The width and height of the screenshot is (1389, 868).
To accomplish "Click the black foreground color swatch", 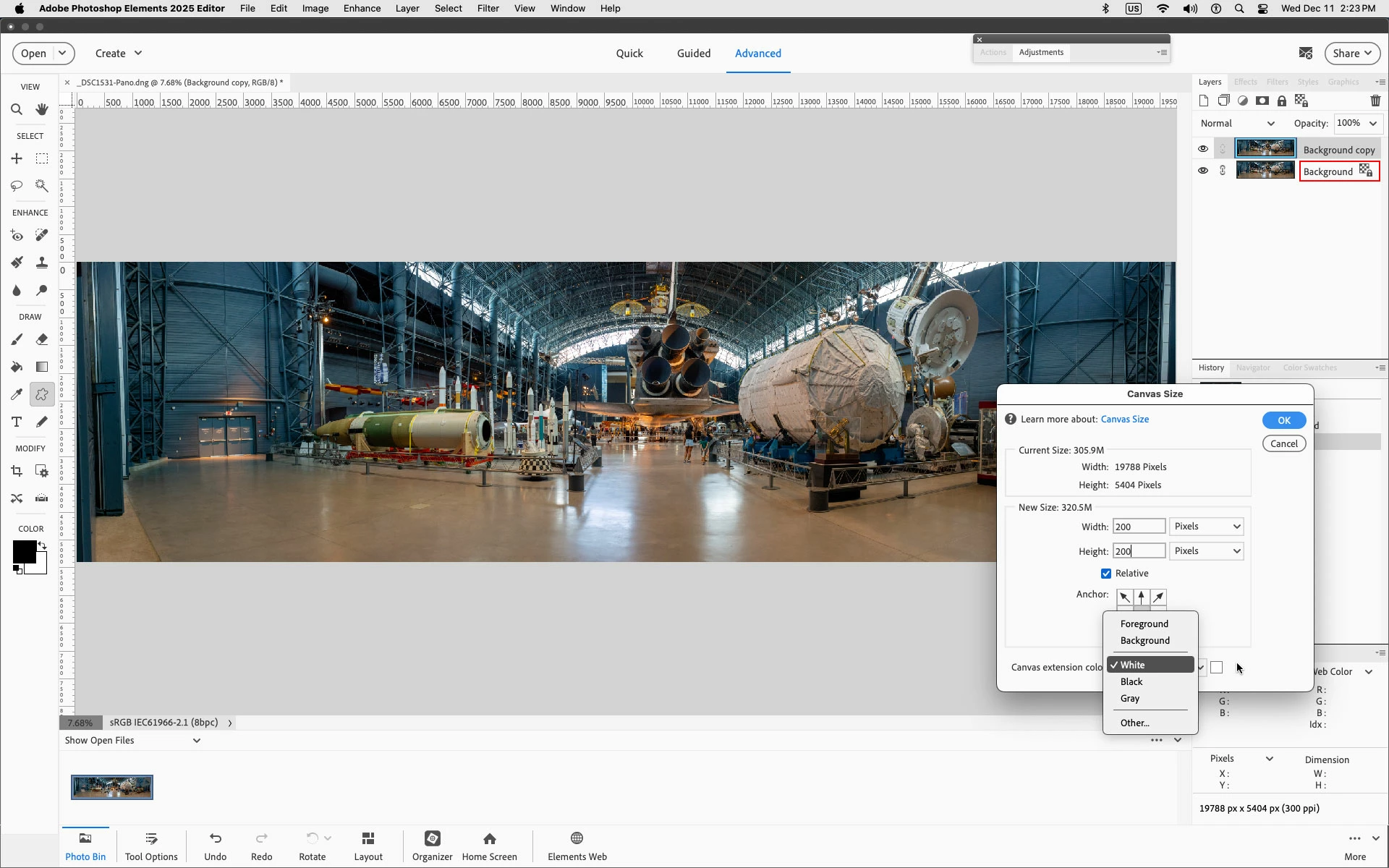I will pyautogui.click(x=23, y=551).
